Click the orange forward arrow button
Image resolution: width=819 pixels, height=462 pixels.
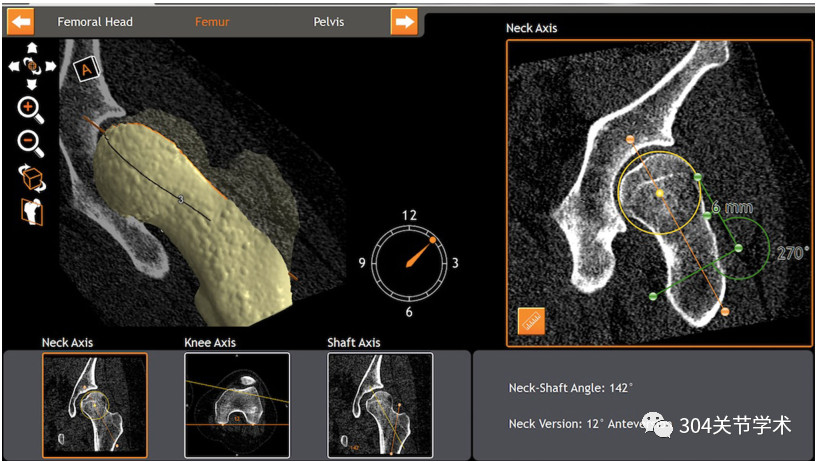click(404, 22)
